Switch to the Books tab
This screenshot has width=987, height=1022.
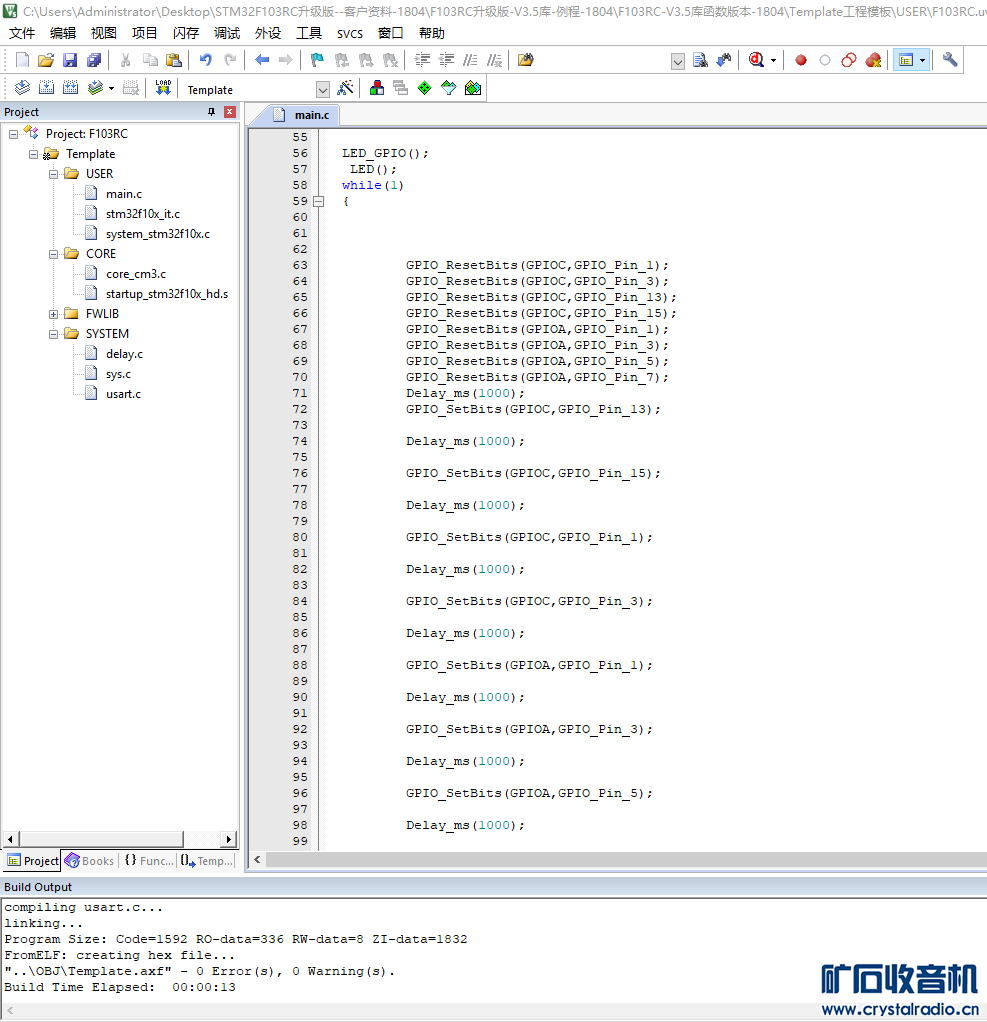[90, 860]
